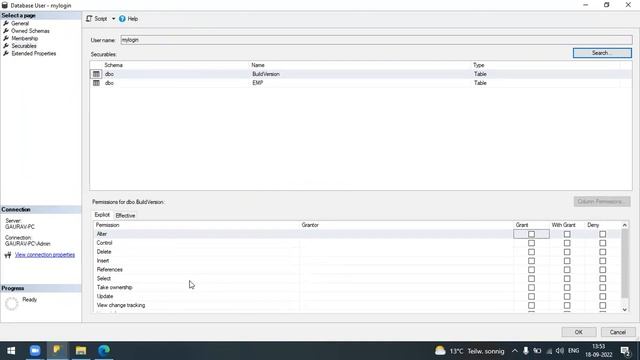640x360 pixels.
Task: Click the microphone tray icon
Action: [526, 351]
